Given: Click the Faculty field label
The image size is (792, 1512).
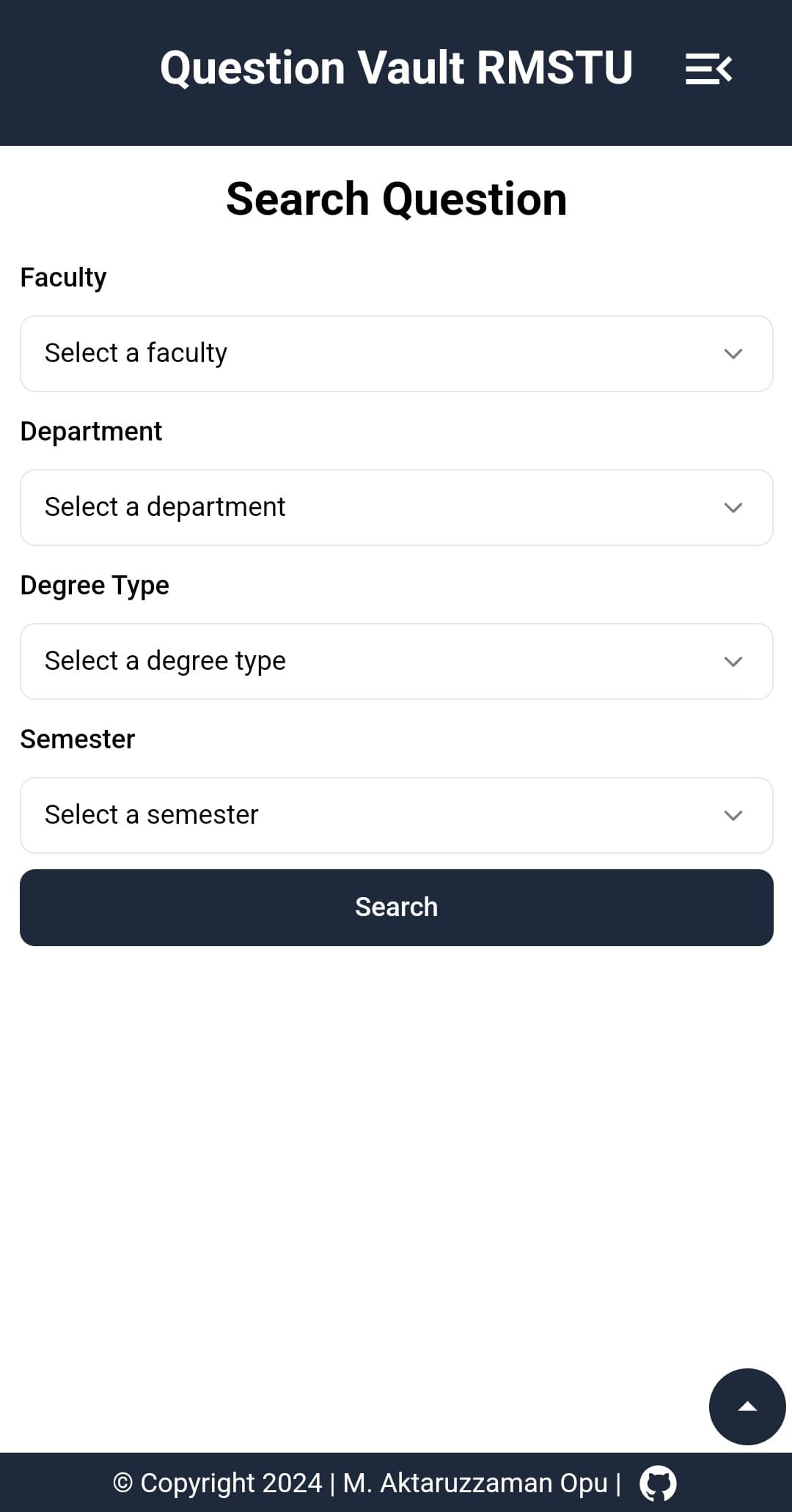Looking at the screenshot, I should (x=63, y=278).
